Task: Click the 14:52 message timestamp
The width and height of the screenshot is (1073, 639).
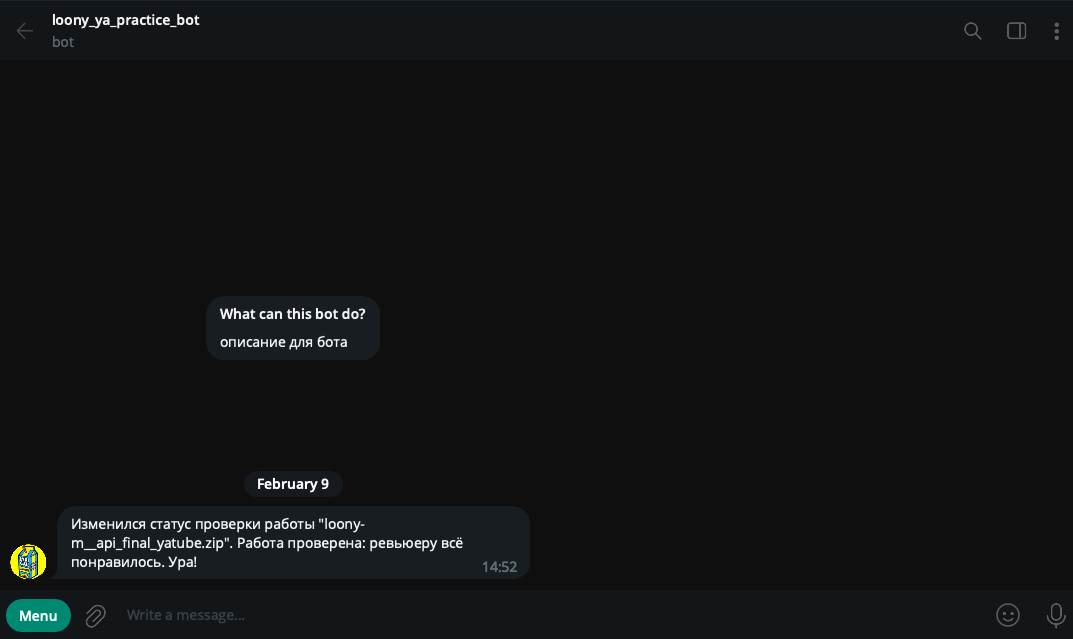Action: coord(499,567)
